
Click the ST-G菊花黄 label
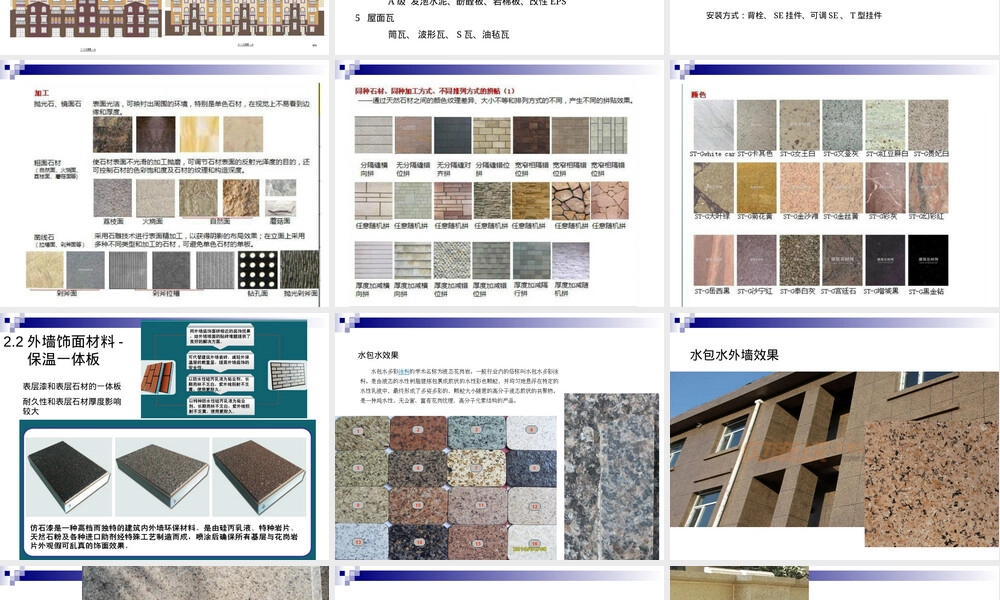(x=755, y=217)
